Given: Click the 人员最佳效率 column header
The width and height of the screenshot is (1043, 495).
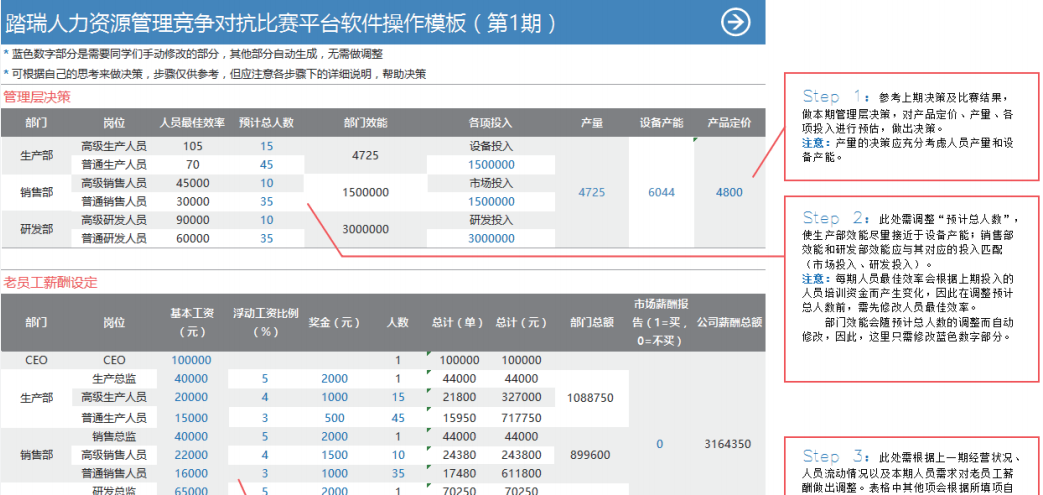Looking at the screenshot, I should (192, 123).
